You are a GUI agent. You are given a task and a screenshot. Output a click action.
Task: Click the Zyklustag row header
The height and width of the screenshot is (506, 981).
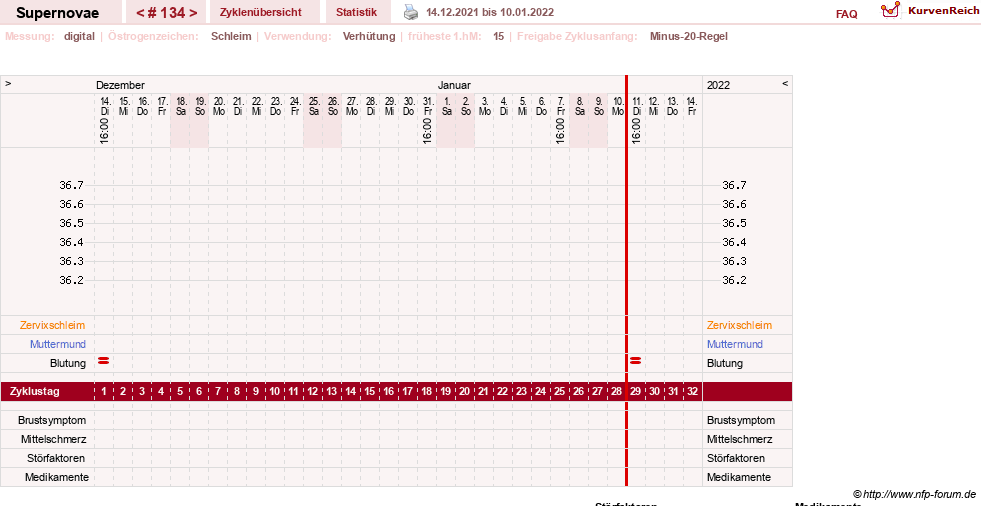pos(35,392)
